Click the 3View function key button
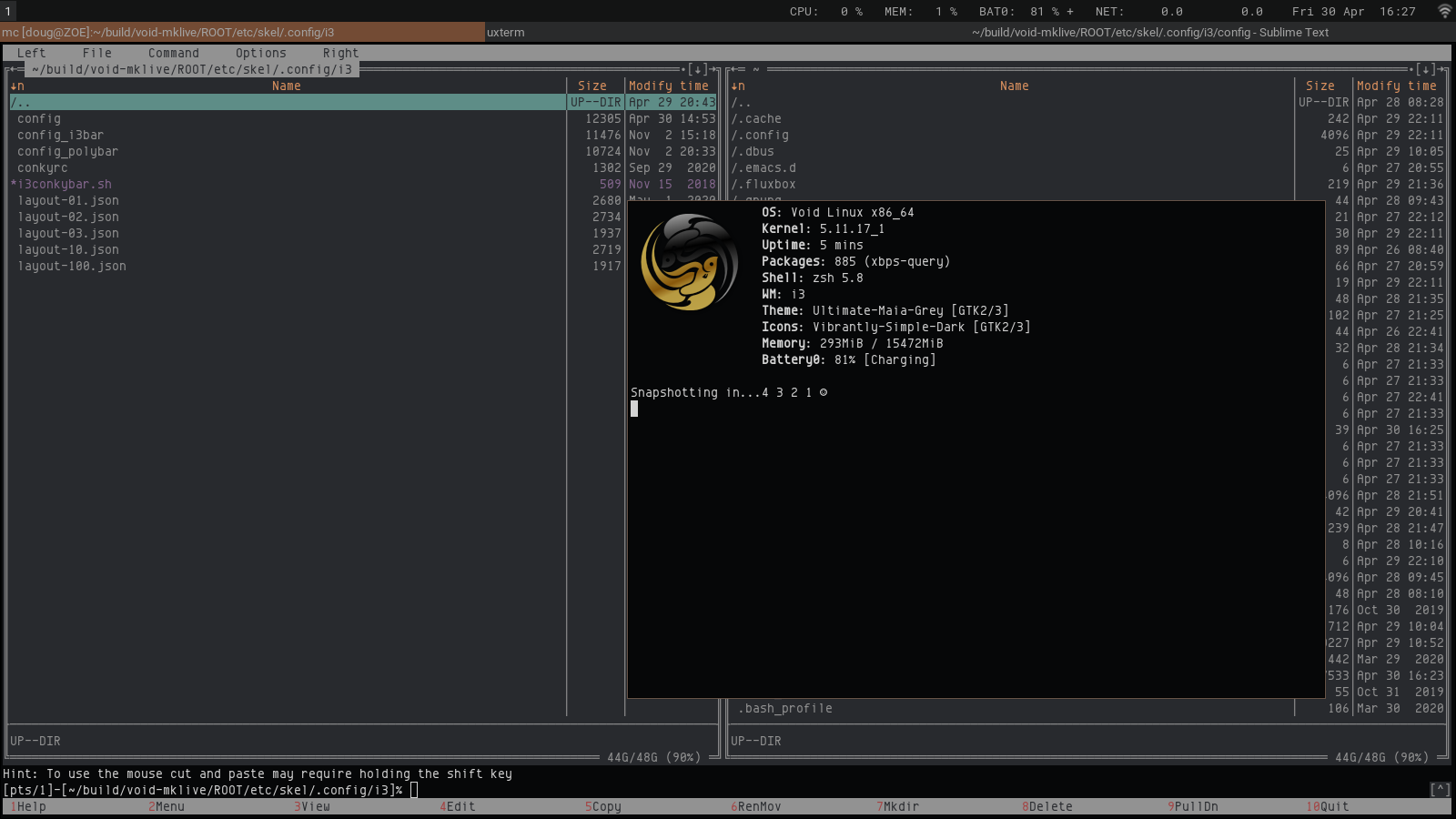 311,806
